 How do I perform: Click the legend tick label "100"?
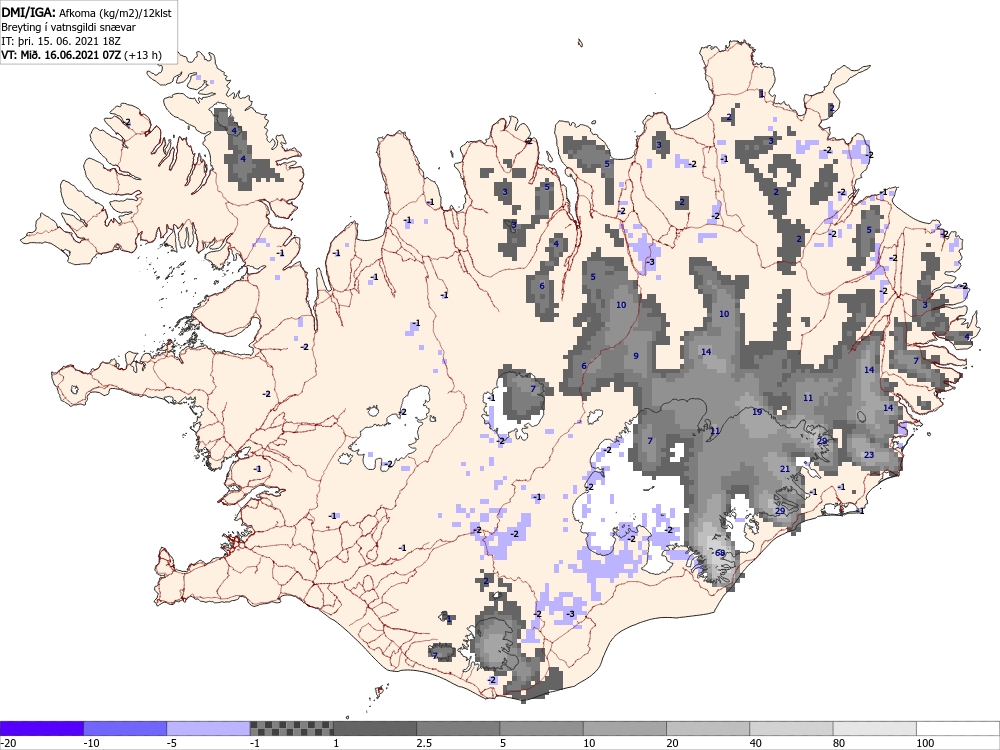point(925,743)
